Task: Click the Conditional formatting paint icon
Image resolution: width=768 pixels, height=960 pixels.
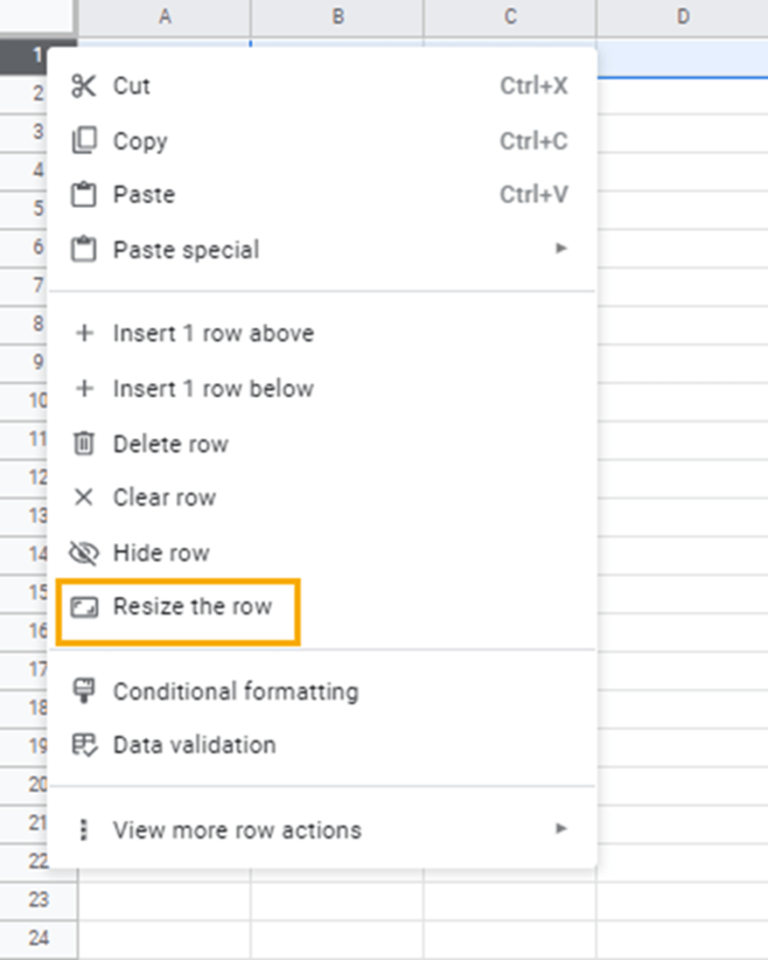Action: tap(86, 691)
